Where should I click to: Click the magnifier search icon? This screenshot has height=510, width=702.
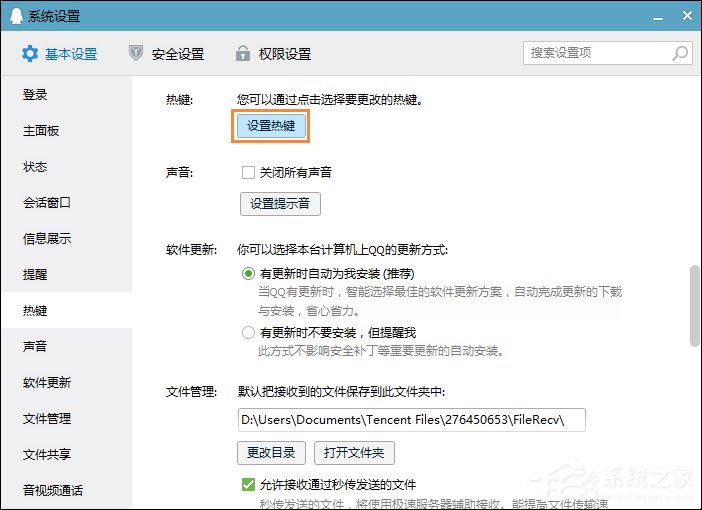pyautogui.click(x=680, y=53)
